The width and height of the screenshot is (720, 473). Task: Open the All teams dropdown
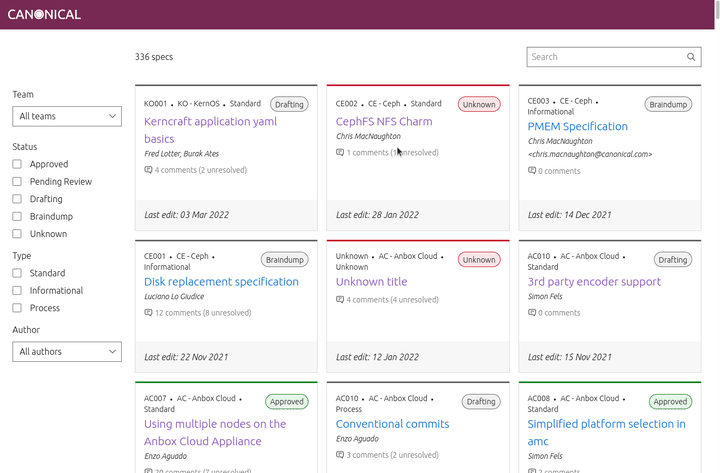67,116
